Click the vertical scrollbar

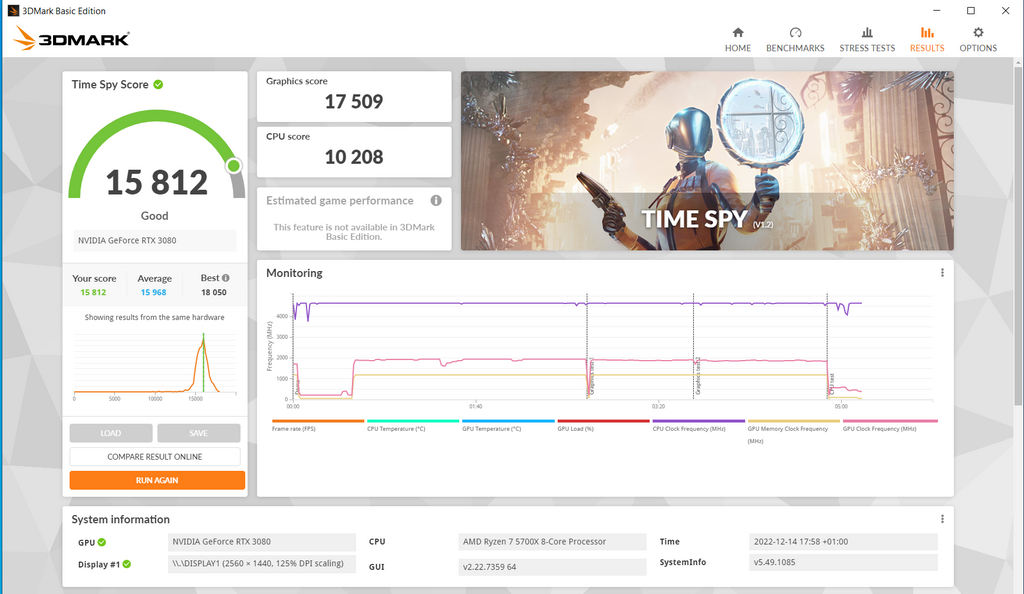[x=1018, y=235]
